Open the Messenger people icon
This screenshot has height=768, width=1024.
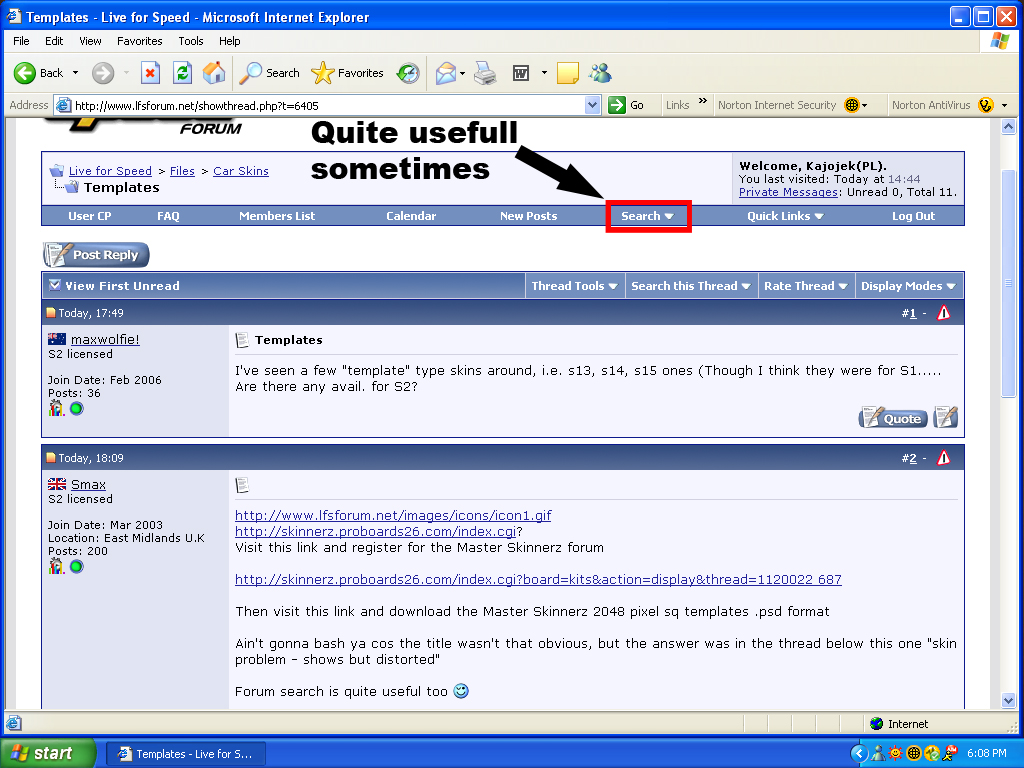tap(600, 73)
